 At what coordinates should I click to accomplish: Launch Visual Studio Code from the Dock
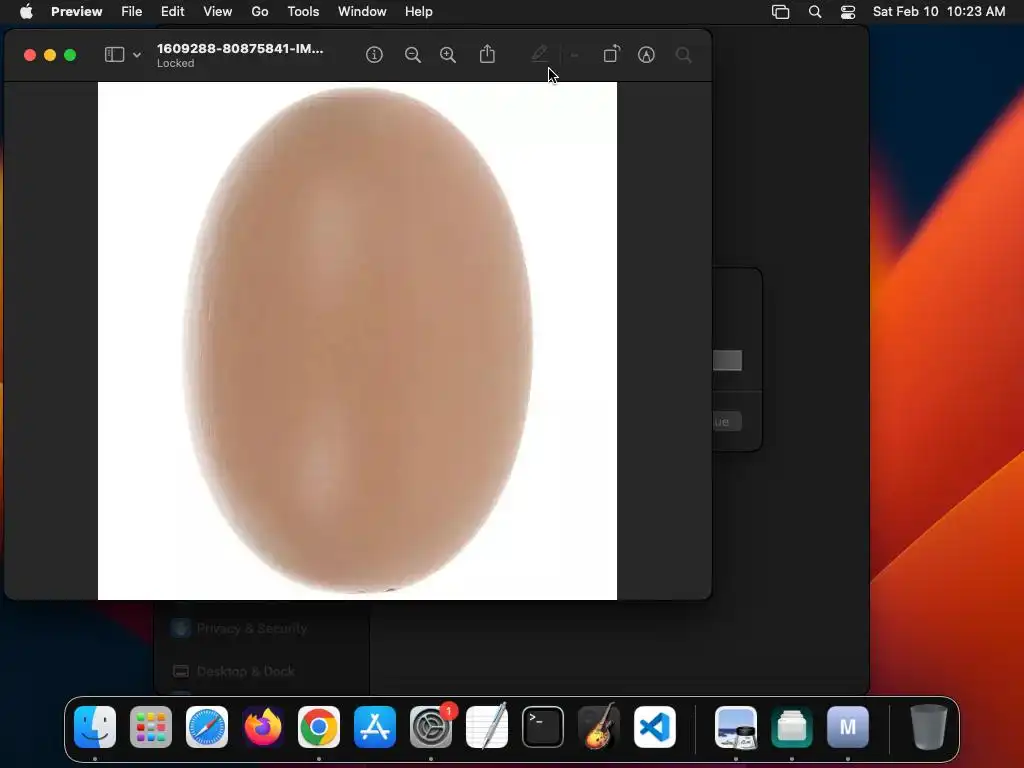(655, 727)
